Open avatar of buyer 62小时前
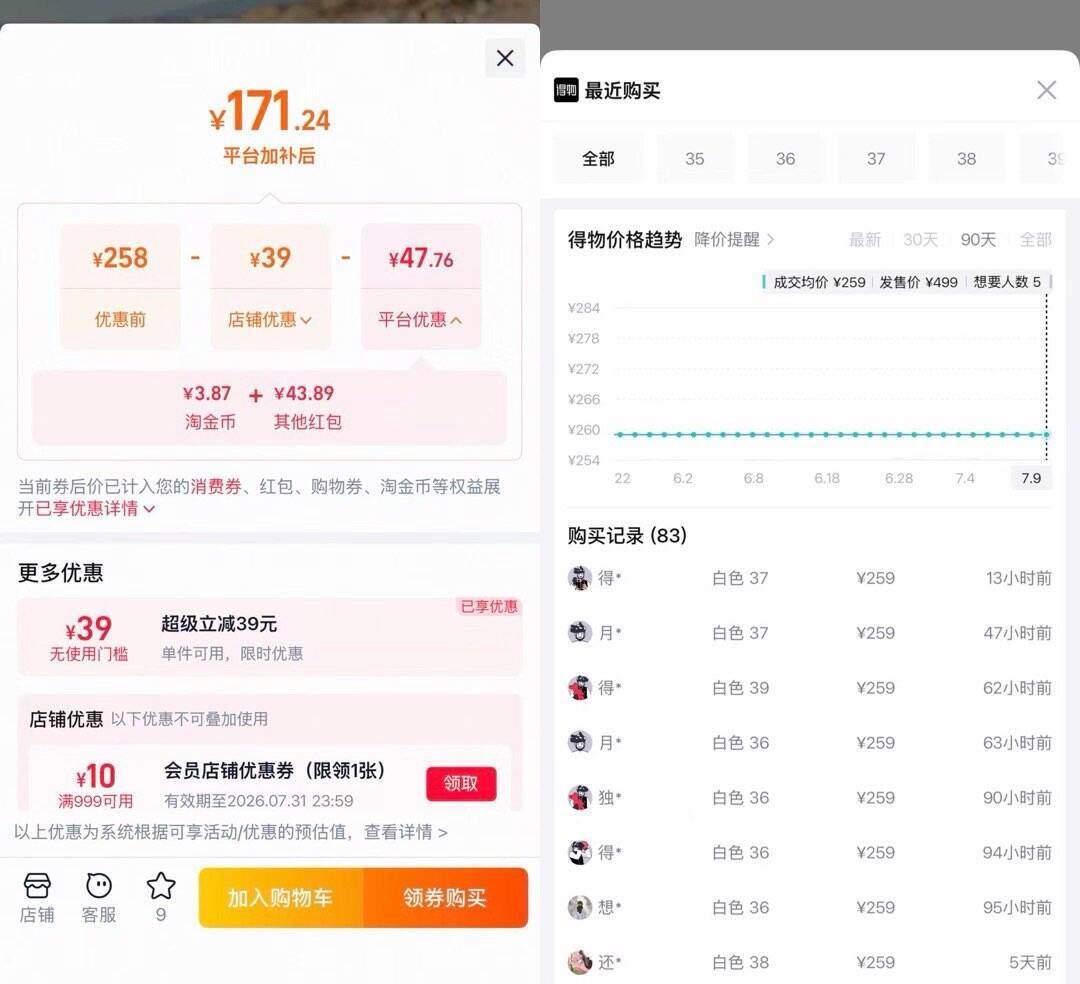Viewport: 1080px width, 984px height. tap(580, 687)
